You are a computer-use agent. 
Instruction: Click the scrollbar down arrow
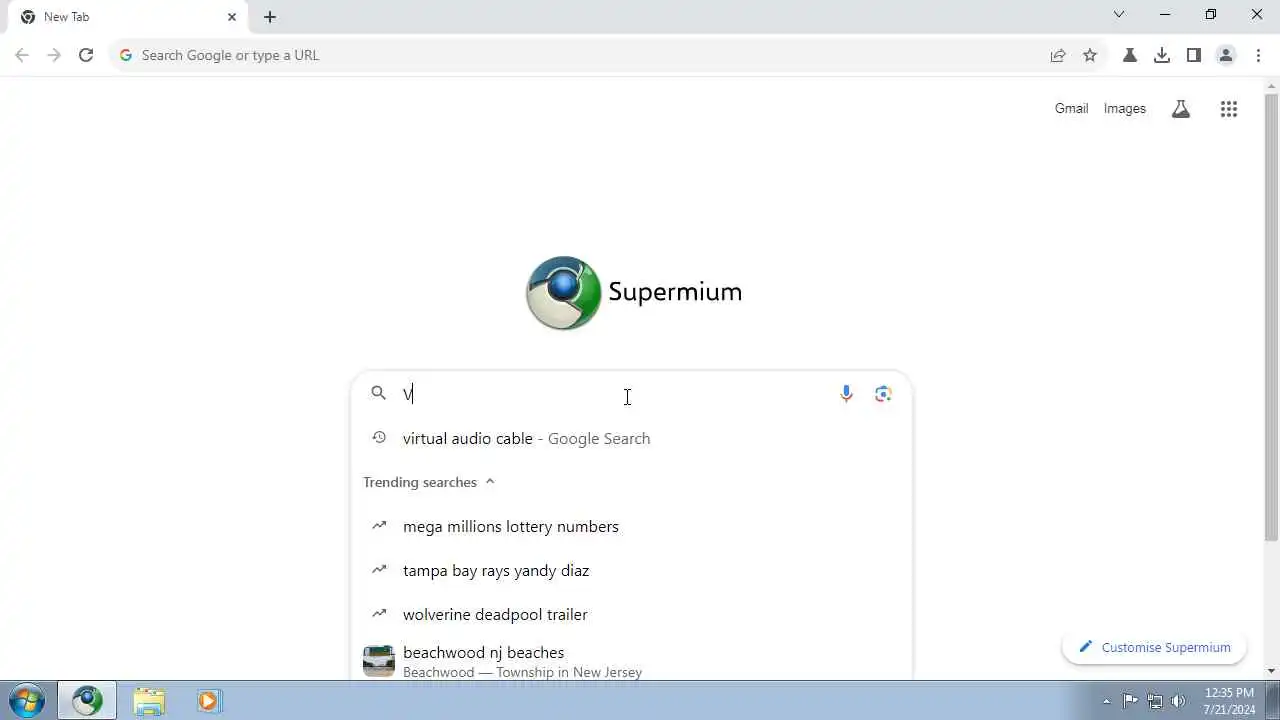click(1271, 671)
